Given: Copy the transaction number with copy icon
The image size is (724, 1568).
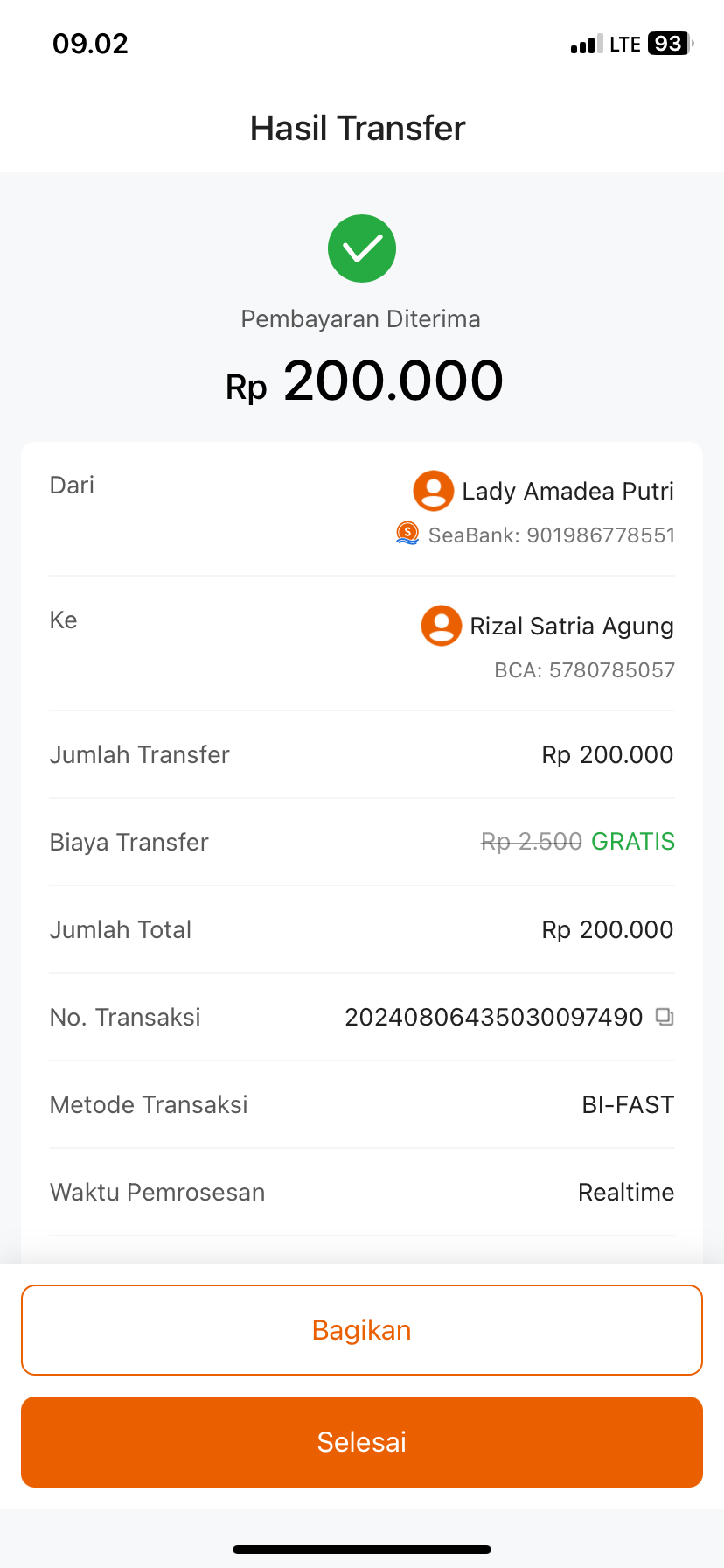Looking at the screenshot, I should (665, 1017).
